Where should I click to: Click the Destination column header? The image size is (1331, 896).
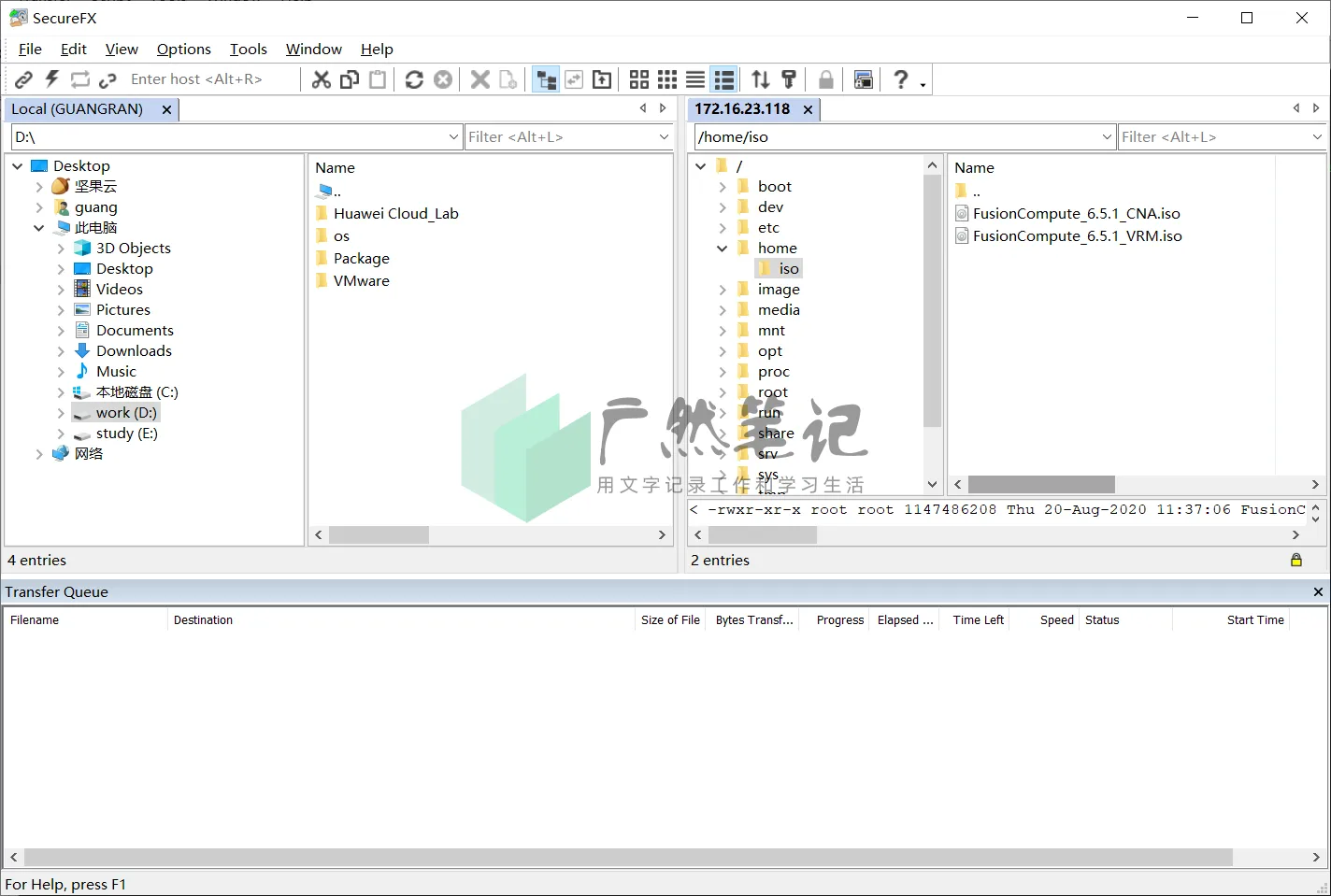point(401,620)
